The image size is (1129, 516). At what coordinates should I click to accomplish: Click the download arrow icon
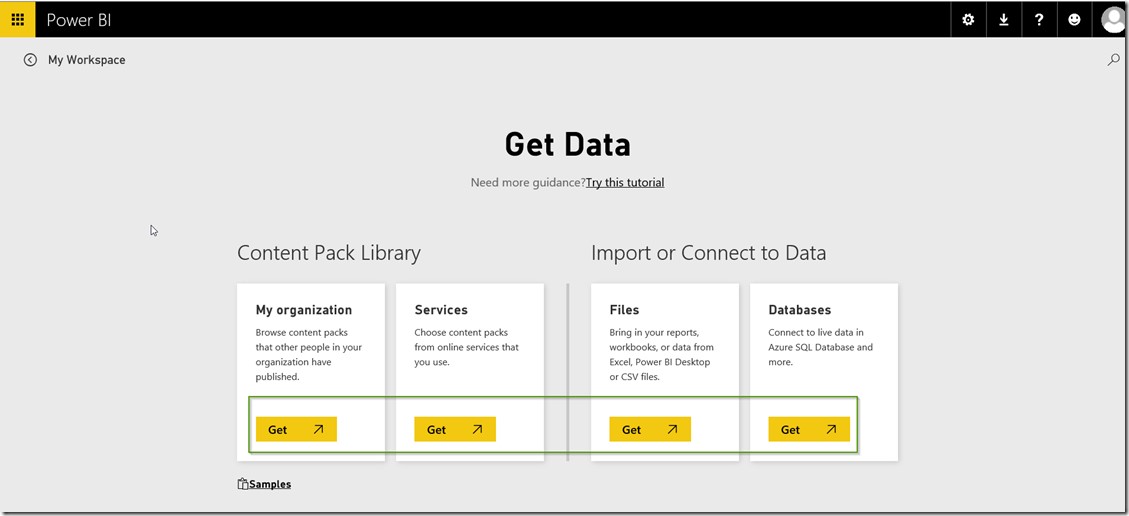pos(1003,19)
